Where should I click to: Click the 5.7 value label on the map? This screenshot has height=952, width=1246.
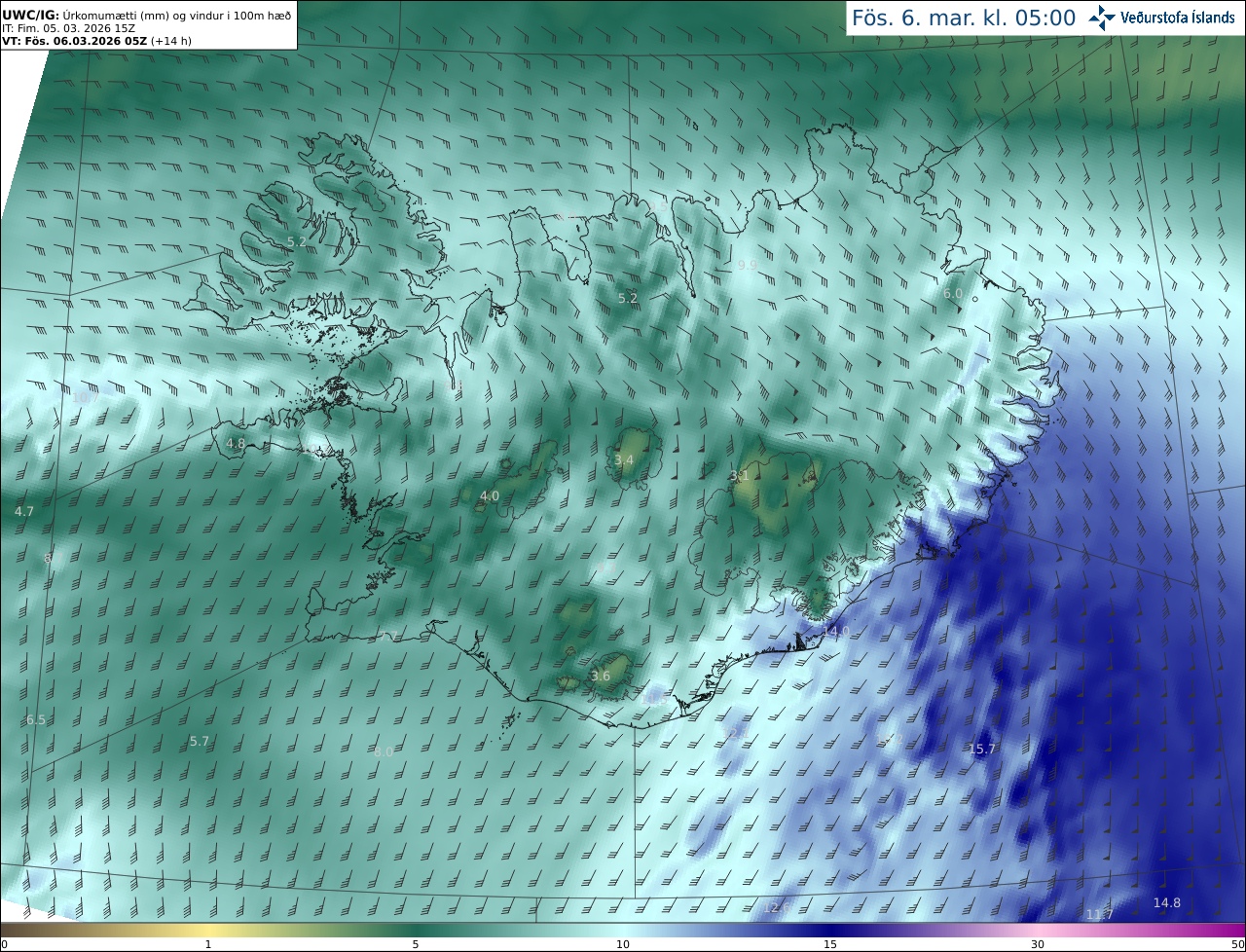200,741
